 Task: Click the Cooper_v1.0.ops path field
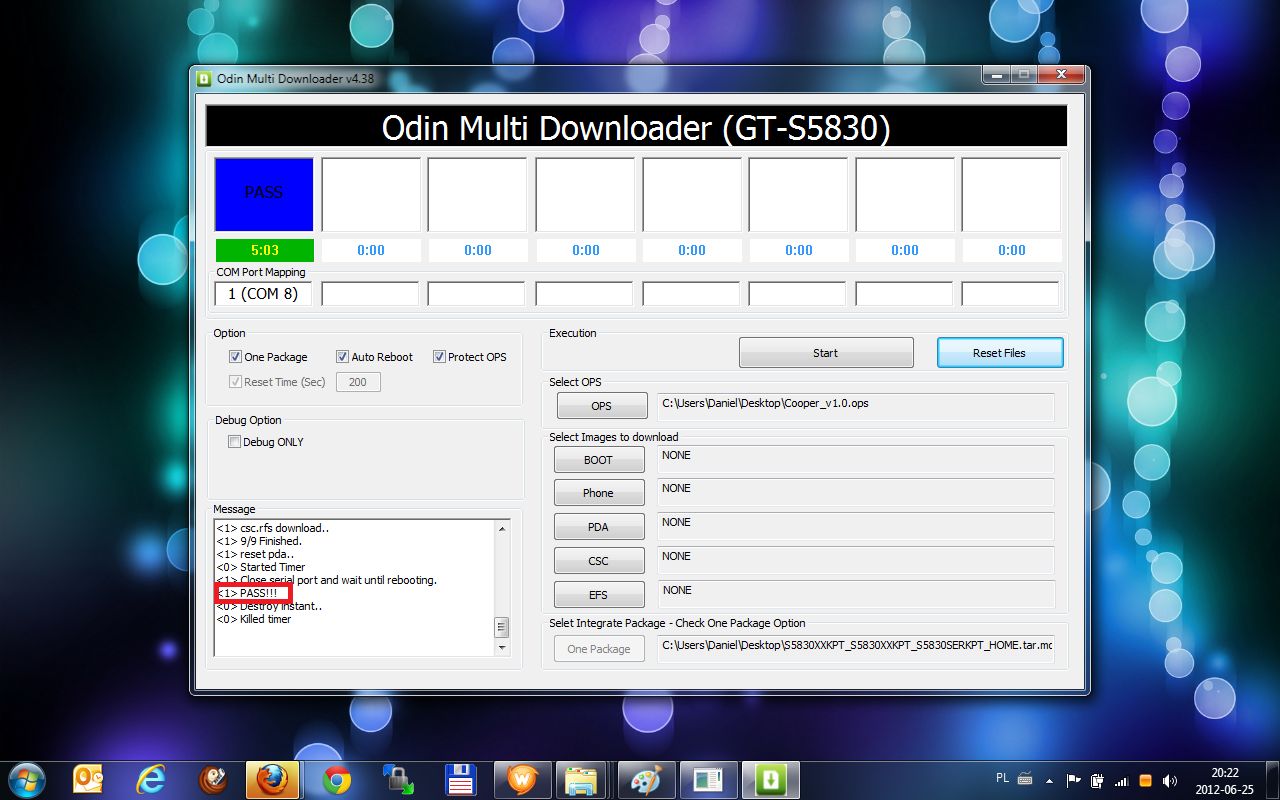(x=856, y=407)
